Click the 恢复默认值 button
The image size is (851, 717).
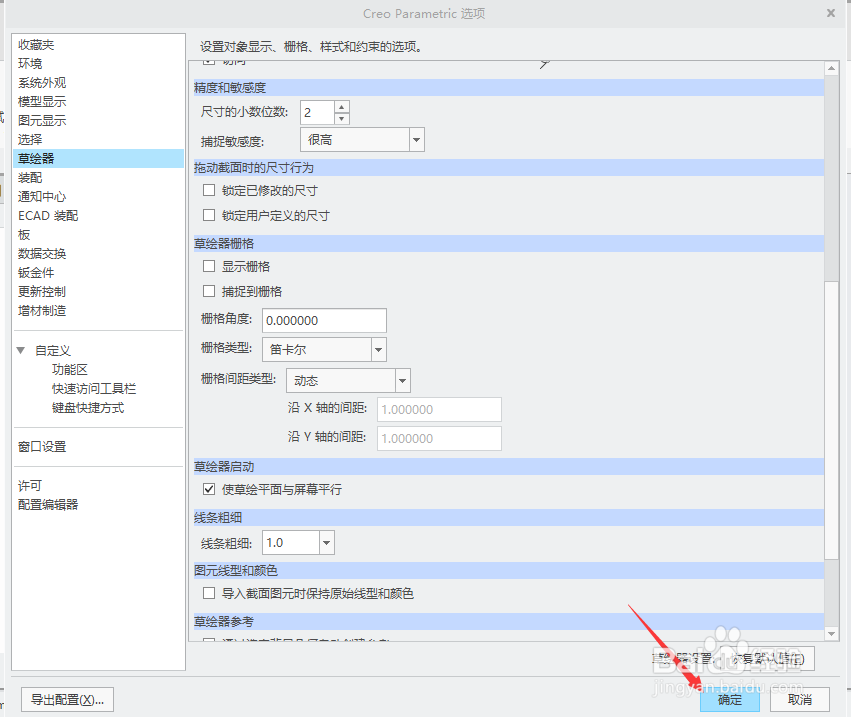point(766,659)
